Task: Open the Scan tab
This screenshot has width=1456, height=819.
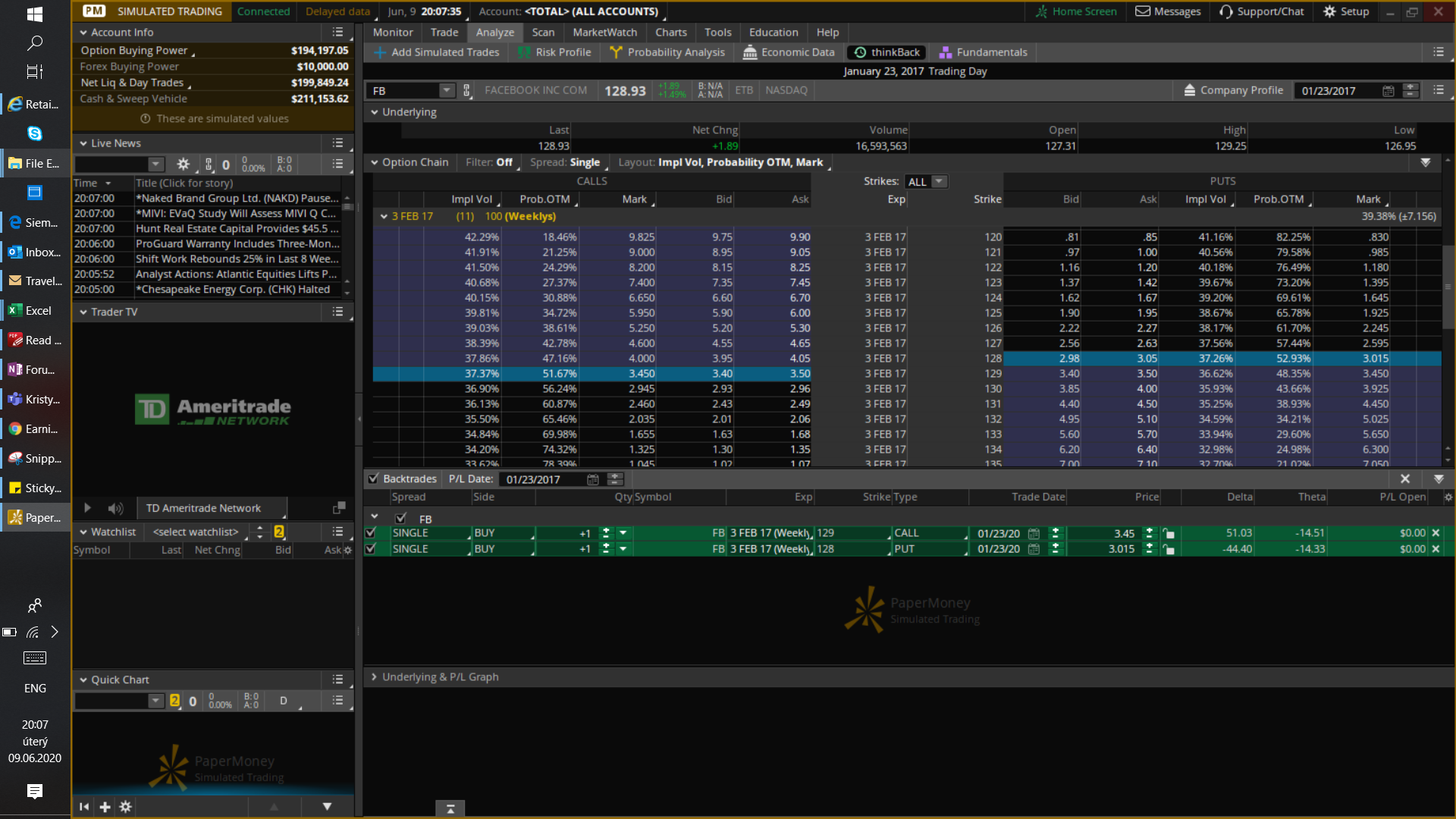Action: tap(543, 33)
